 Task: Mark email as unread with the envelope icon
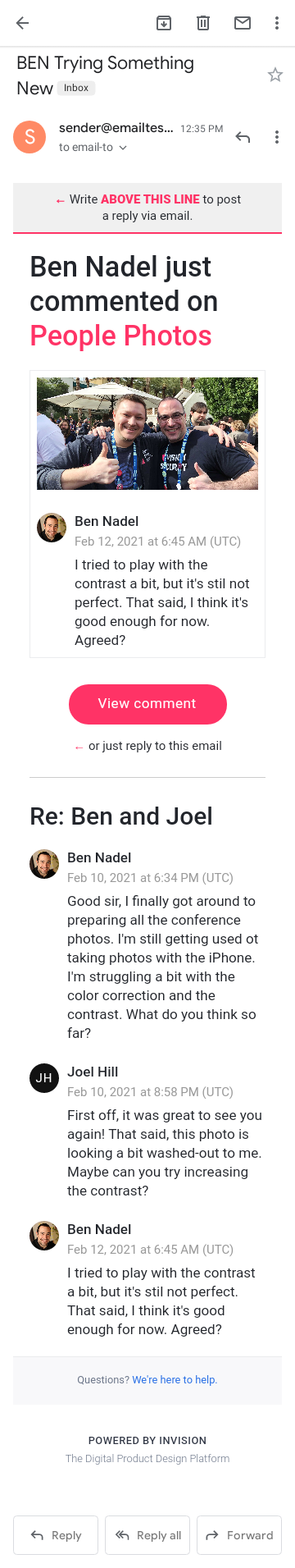[243, 23]
